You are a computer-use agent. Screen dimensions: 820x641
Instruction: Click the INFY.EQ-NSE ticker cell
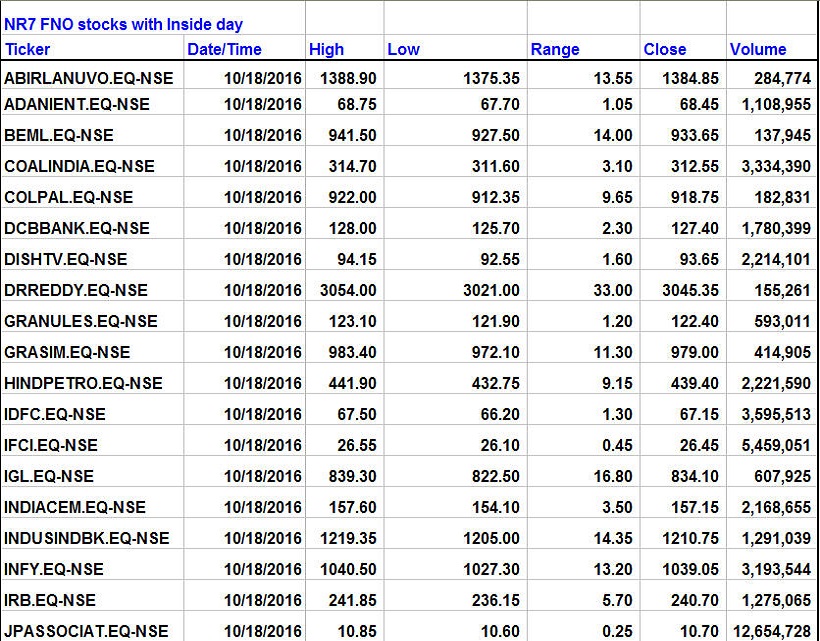(54, 569)
